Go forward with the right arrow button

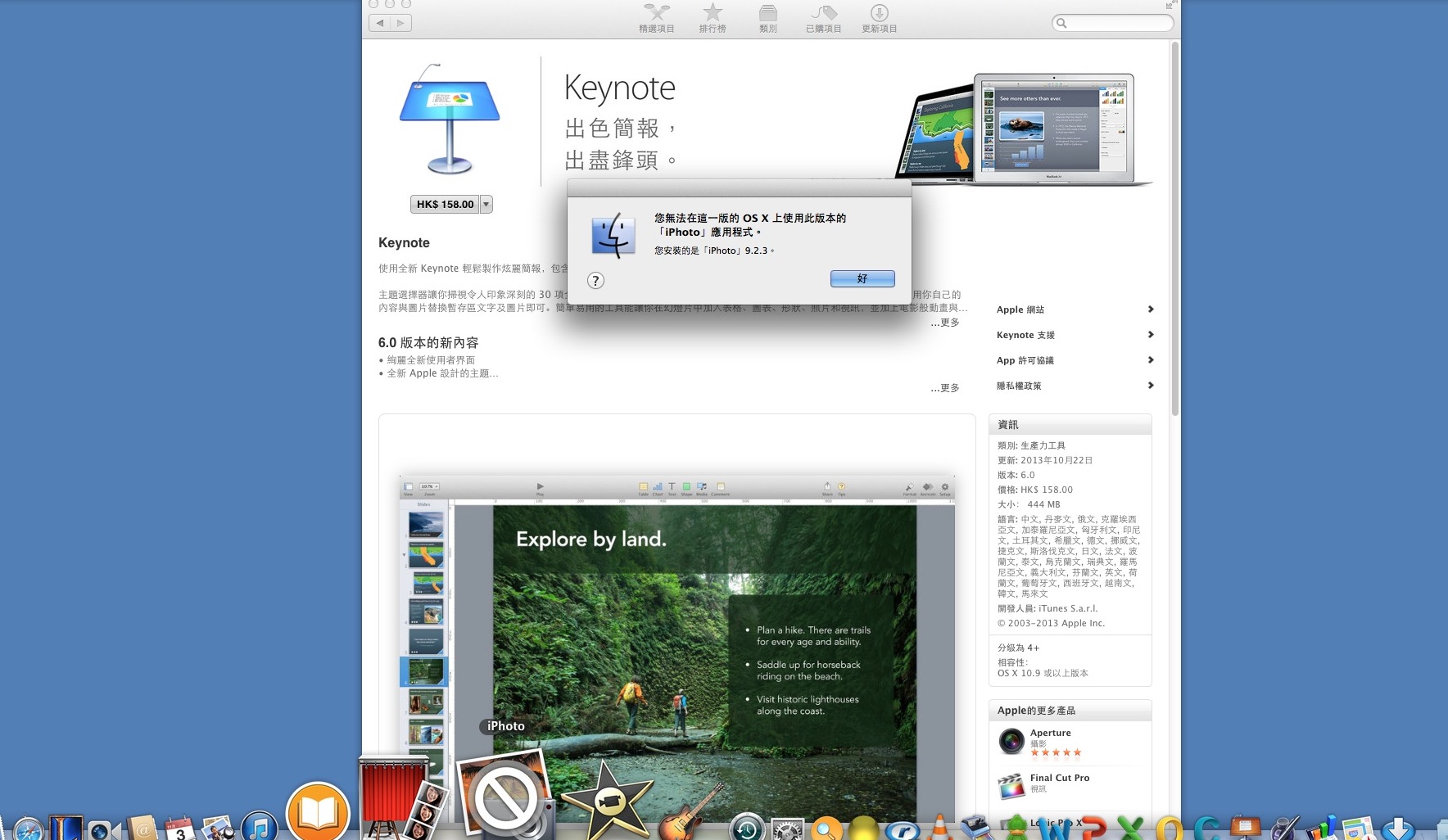tap(401, 23)
